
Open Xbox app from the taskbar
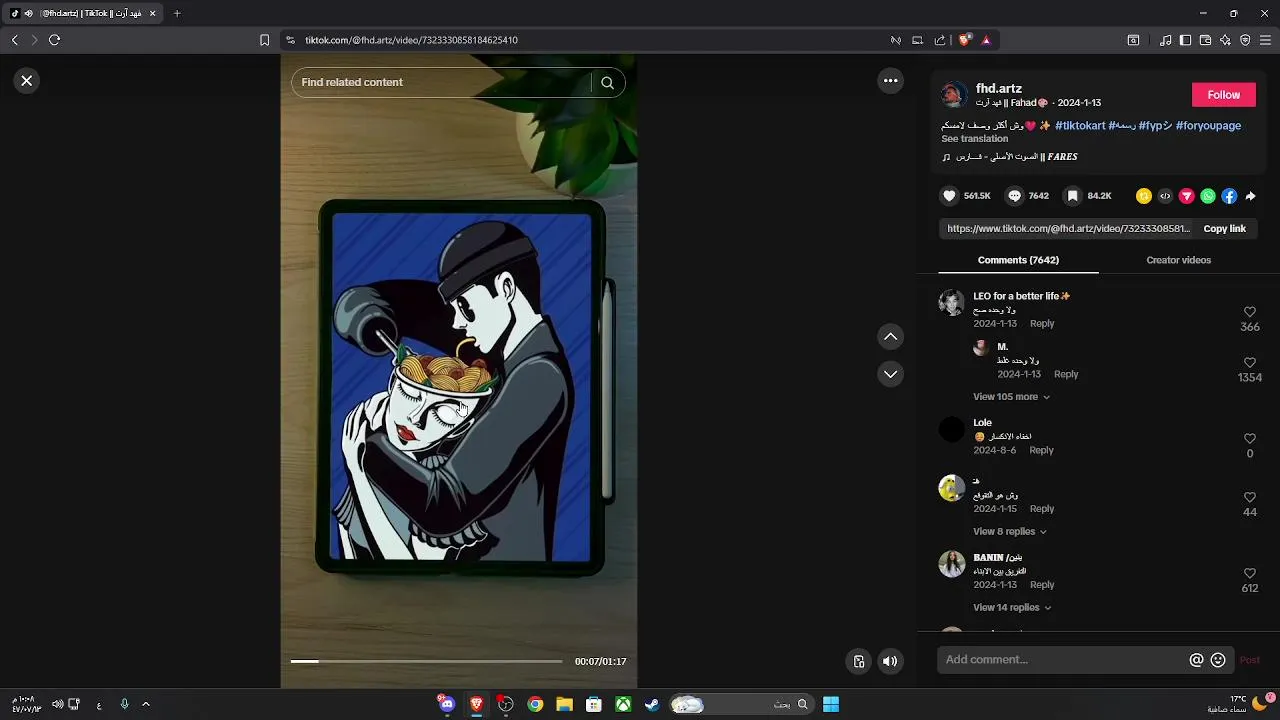coord(623,705)
